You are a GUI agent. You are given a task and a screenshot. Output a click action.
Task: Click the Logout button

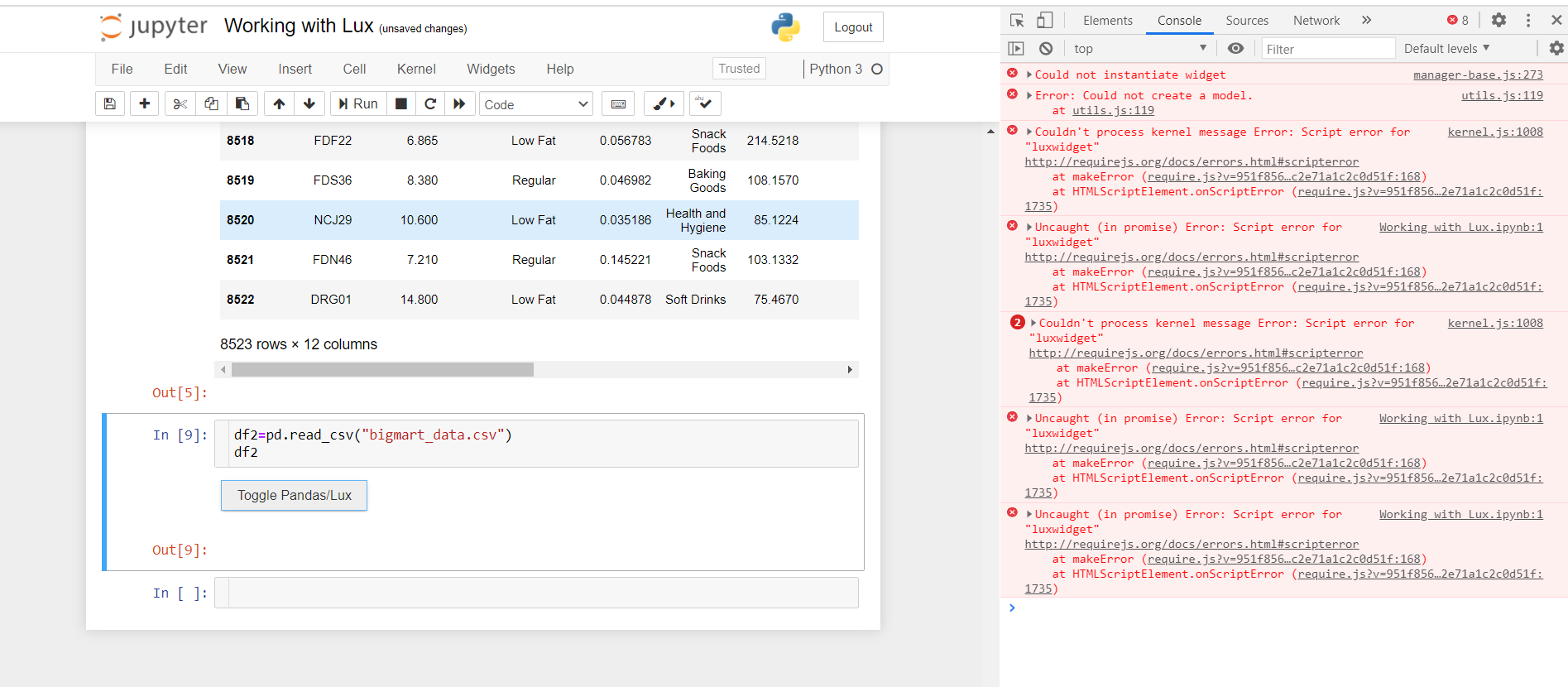[x=853, y=27]
